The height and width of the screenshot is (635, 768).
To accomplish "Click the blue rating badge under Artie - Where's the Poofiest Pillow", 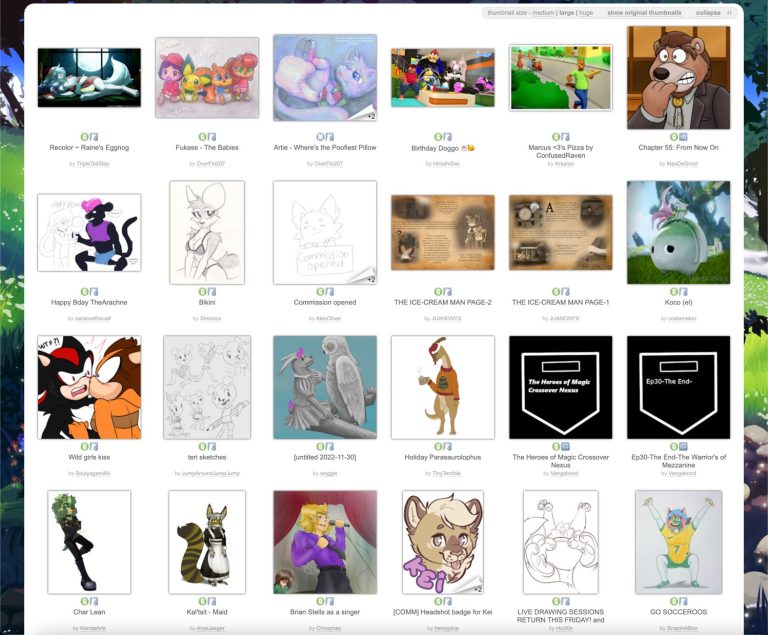I will 320,137.
